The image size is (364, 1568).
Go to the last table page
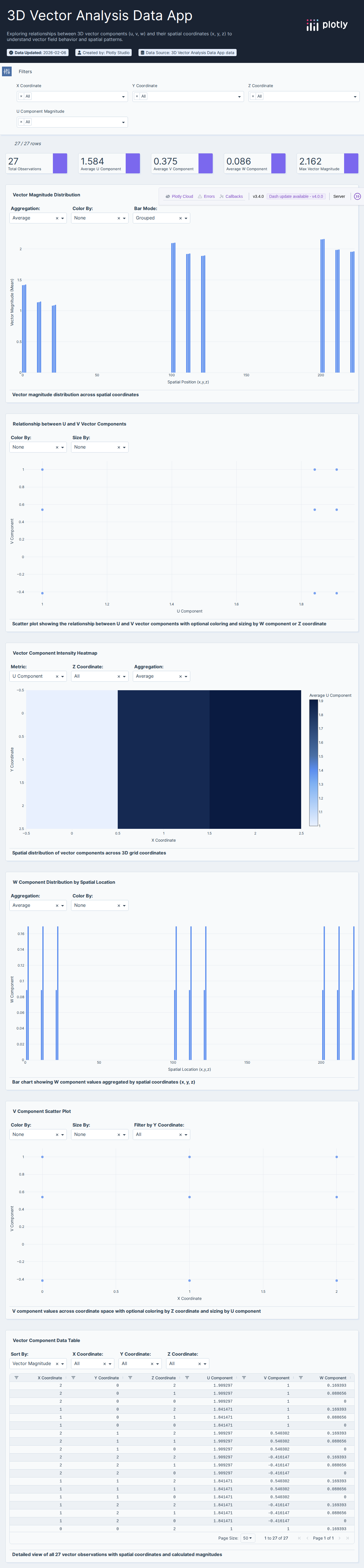coord(348,1538)
